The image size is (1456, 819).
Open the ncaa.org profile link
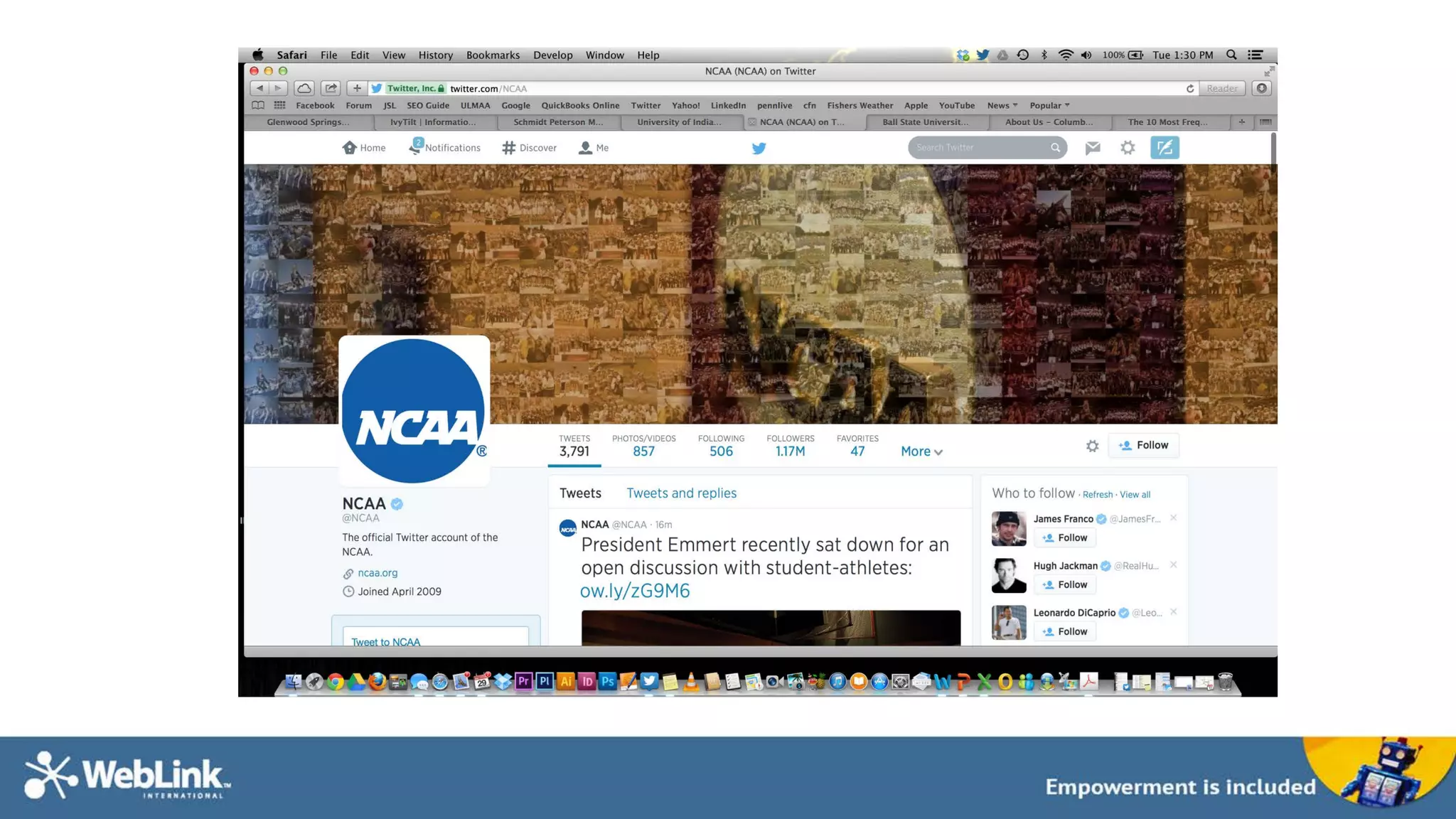(378, 572)
